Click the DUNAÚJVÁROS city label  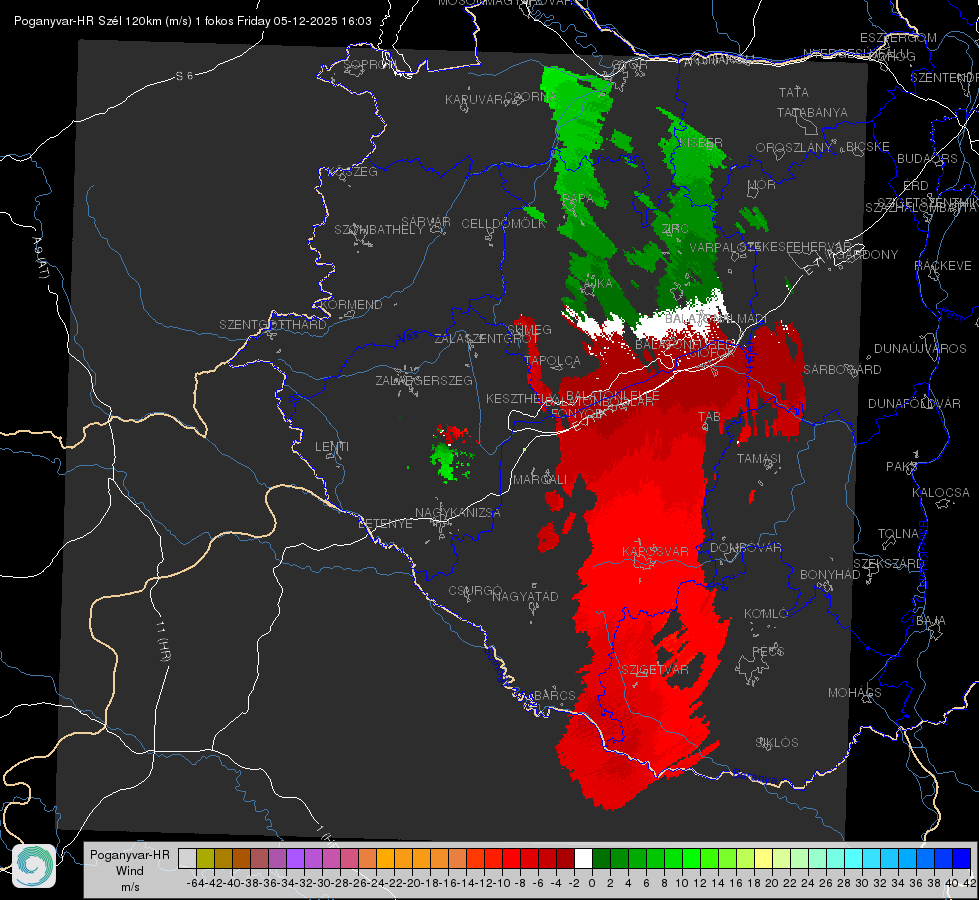[x=920, y=349]
